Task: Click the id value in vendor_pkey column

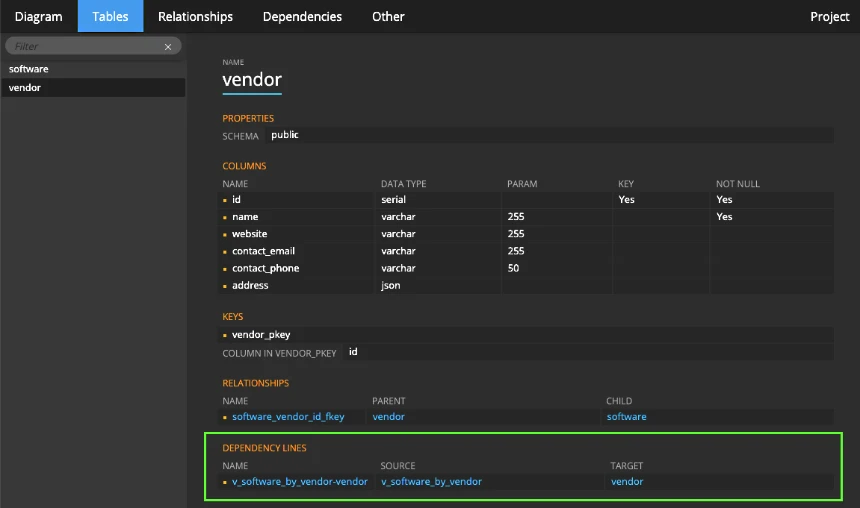Action: pyautogui.click(x=353, y=352)
